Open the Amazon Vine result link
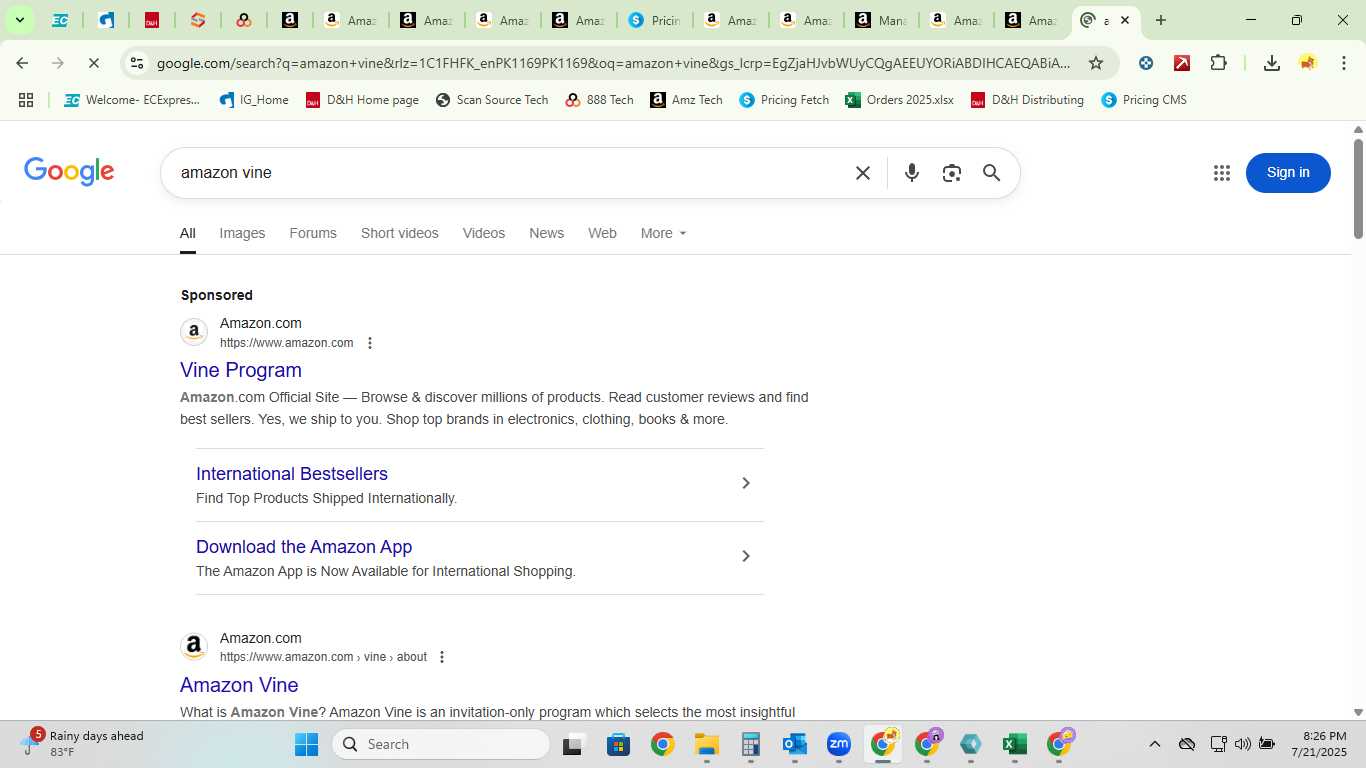 pos(239,685)
